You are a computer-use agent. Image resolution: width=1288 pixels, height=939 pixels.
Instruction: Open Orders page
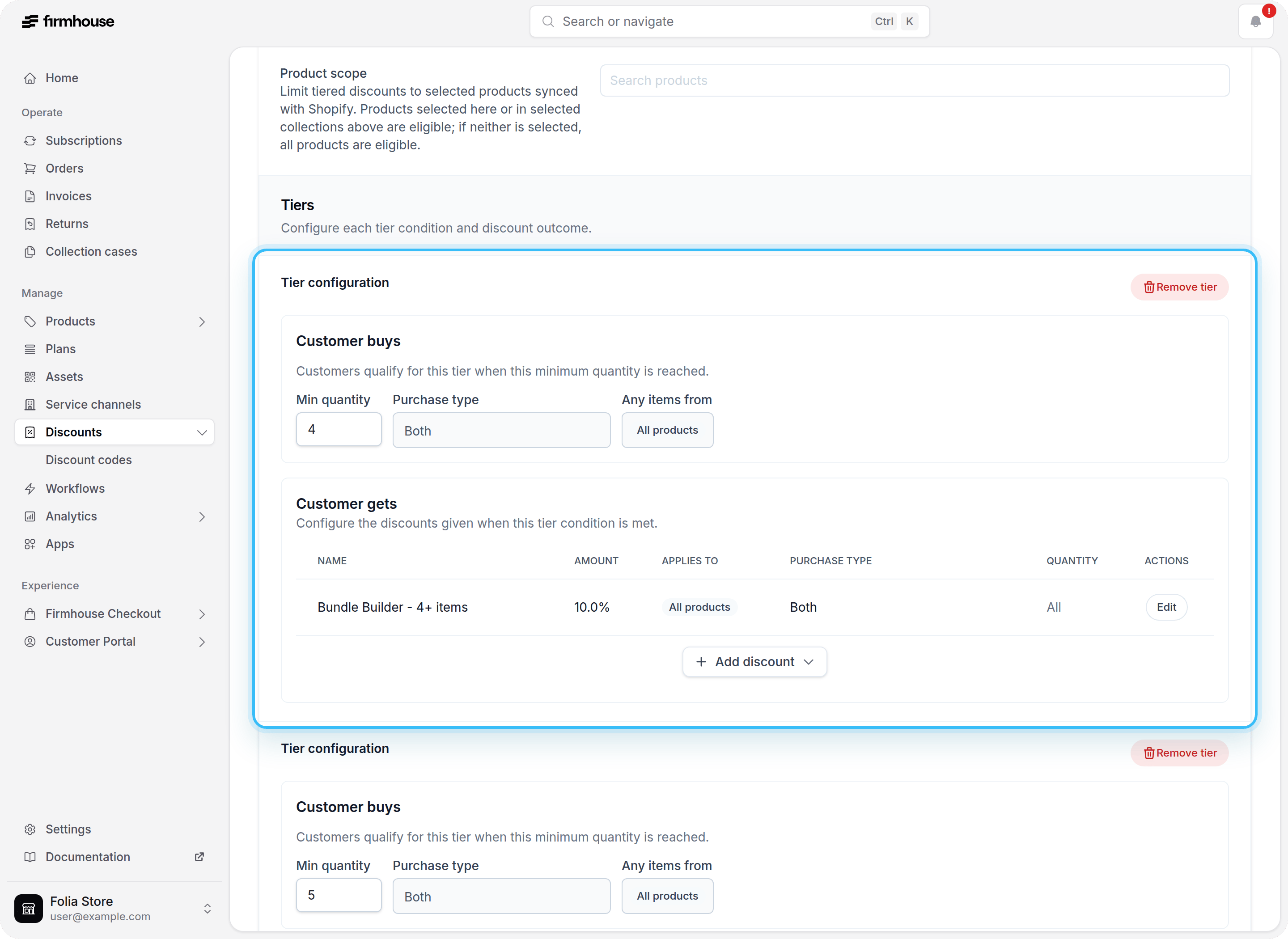[114, 168]
